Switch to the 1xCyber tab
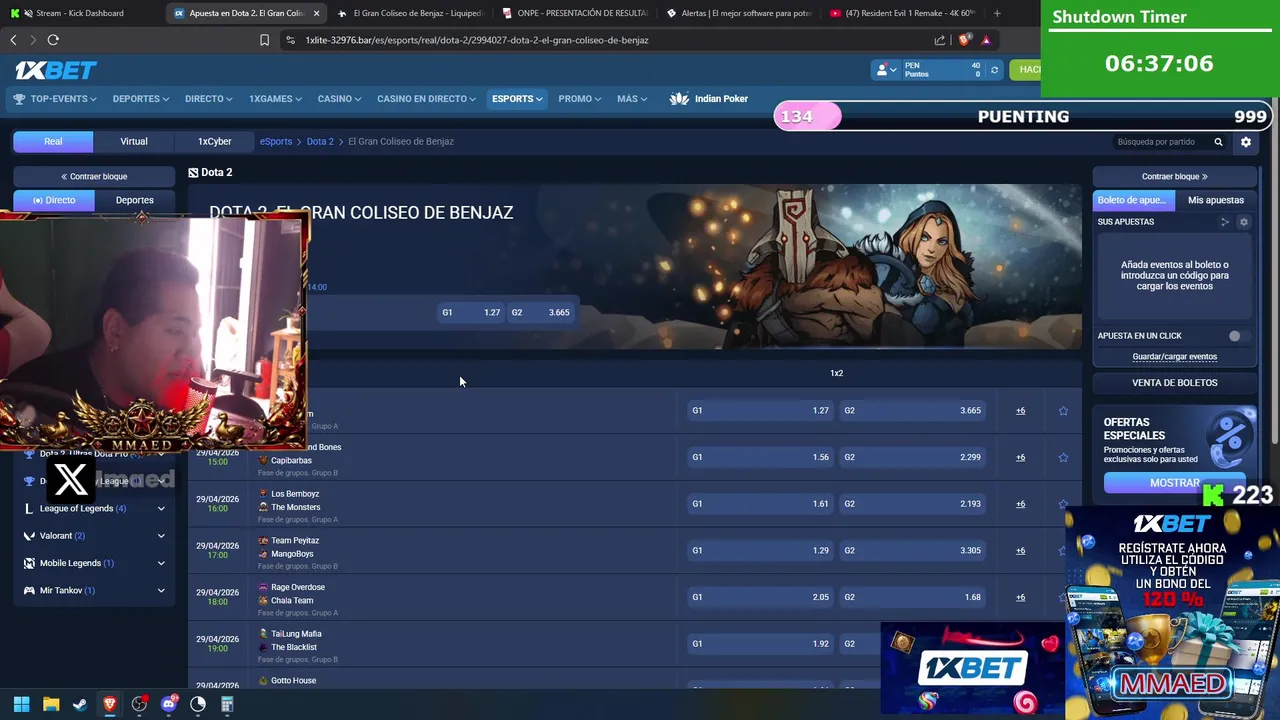Viewport: 1280px width, 720px height. (214, 142)
